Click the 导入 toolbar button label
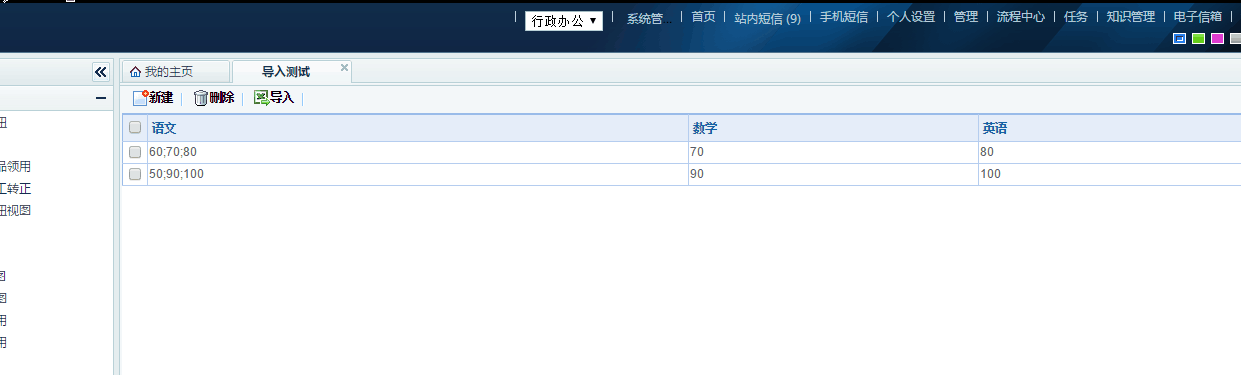 pos(282,98)
